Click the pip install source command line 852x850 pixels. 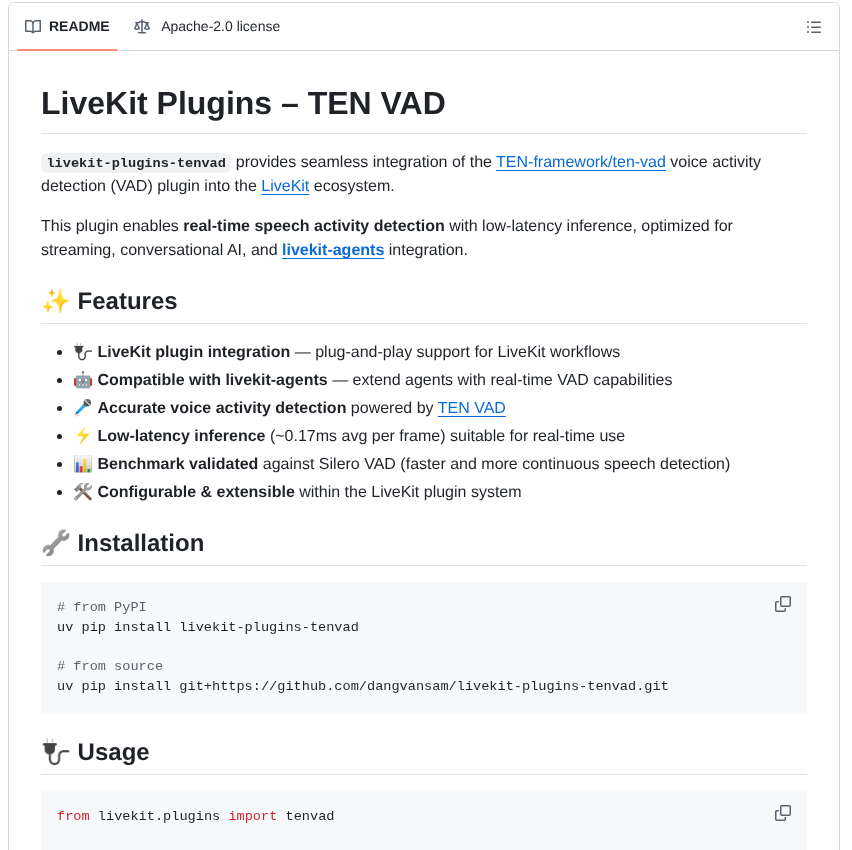point(363,686)
